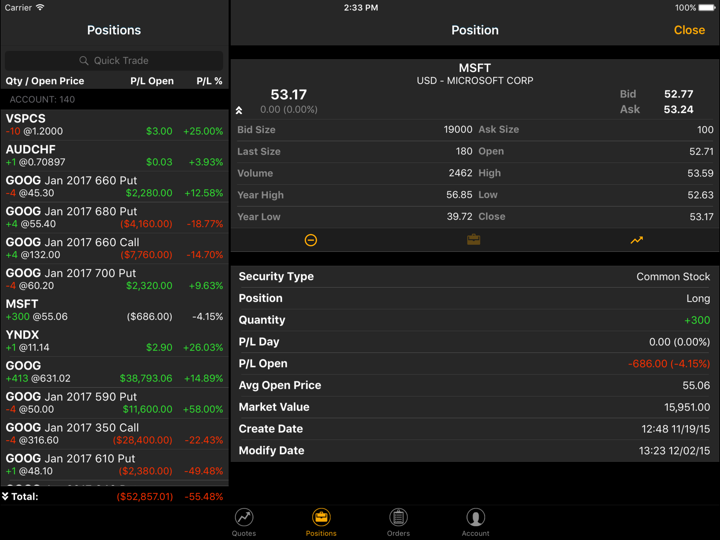Sort by the P/L % column header
Viewport: 720px width, 540px height.
(x=209, y=81)
